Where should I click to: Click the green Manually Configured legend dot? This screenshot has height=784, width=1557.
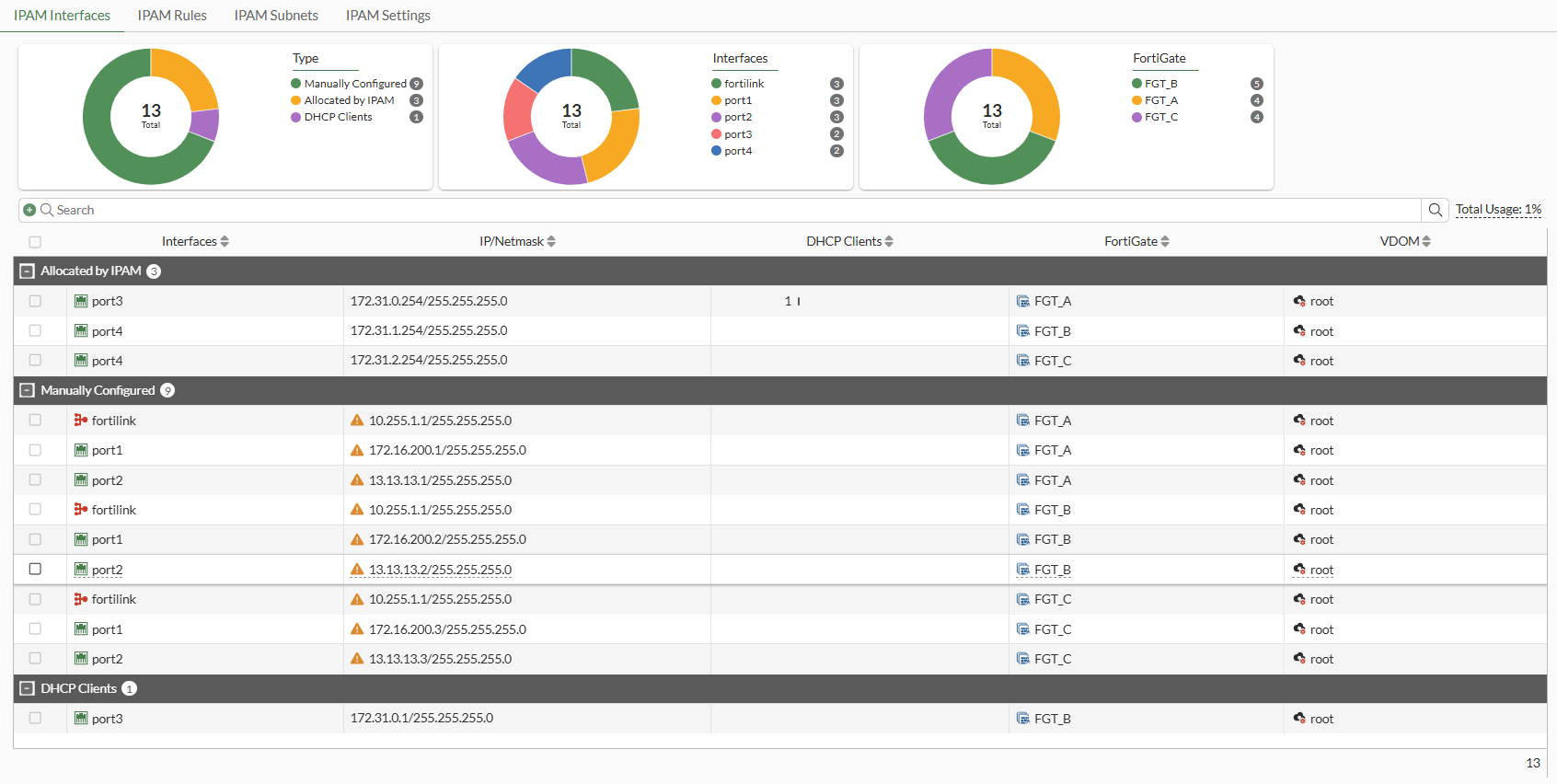(x=296, y=84)
